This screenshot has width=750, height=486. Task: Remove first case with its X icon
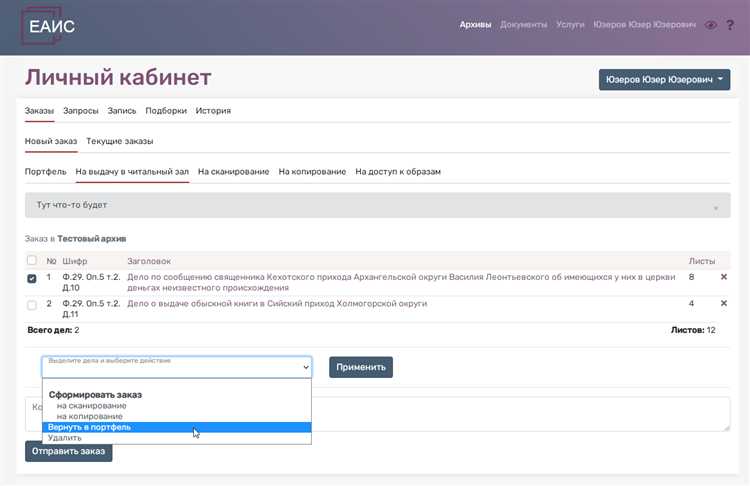pyautogui.click(x=724, y=277)
